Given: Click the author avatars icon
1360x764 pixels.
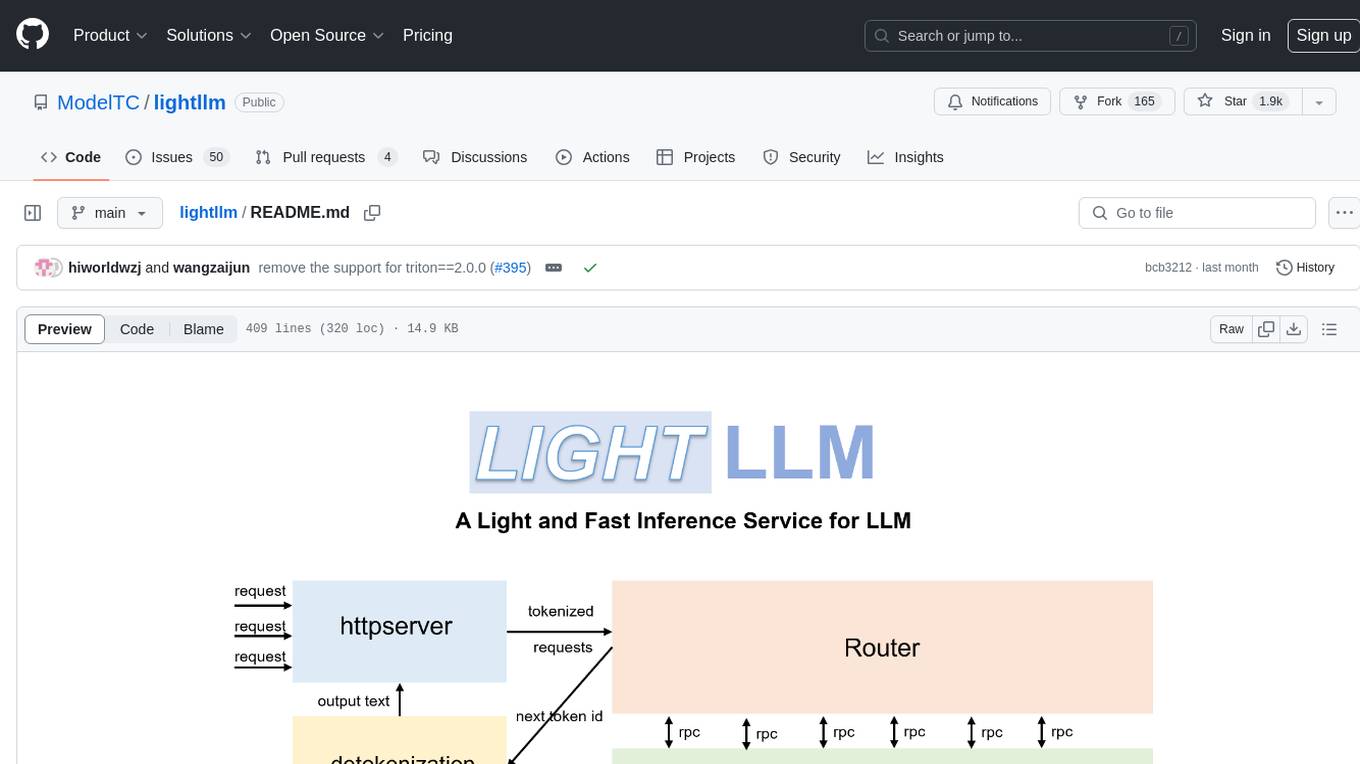Looking at the screenshot, I should [x=49, y=268].
